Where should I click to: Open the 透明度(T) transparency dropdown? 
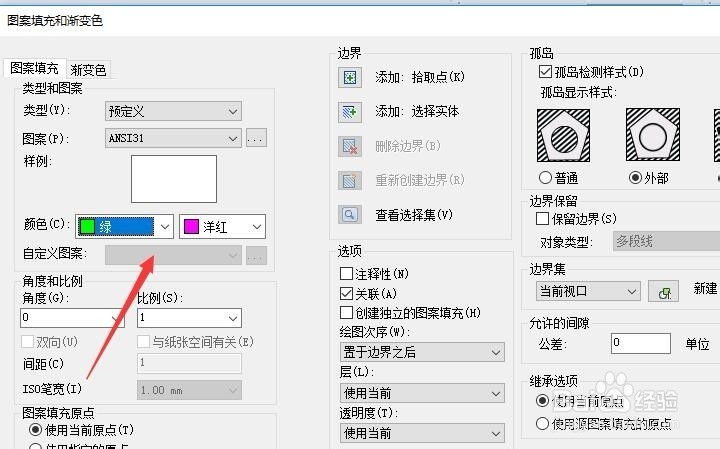(422, 433)
